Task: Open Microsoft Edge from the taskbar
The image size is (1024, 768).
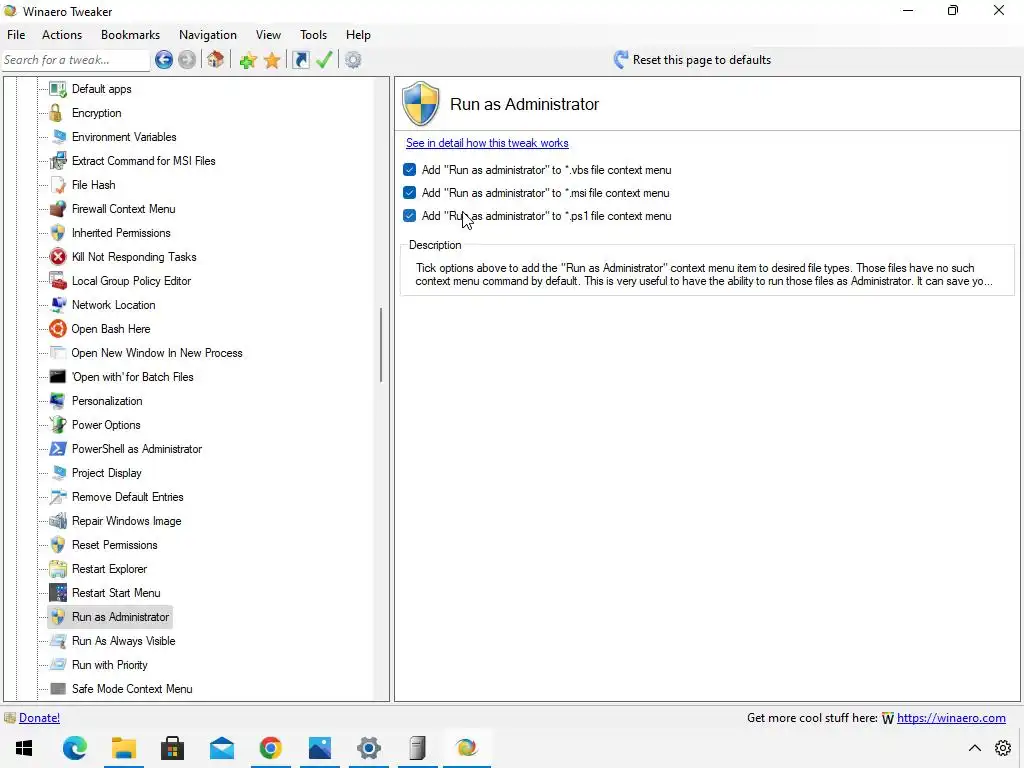Action: coord(74,748)
